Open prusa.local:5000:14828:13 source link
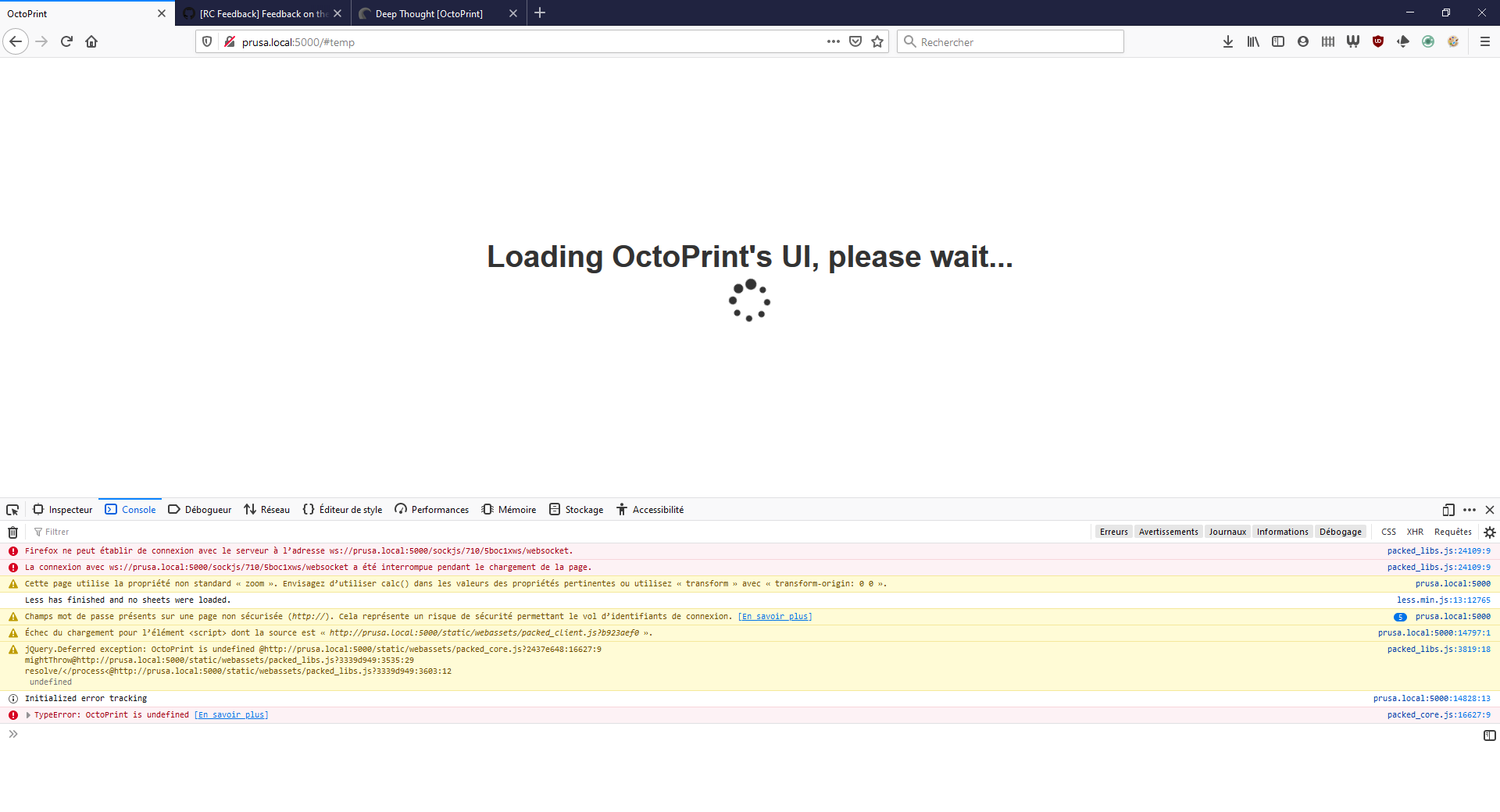This screenshot has width=1500, height=812. click(1432, 699)
